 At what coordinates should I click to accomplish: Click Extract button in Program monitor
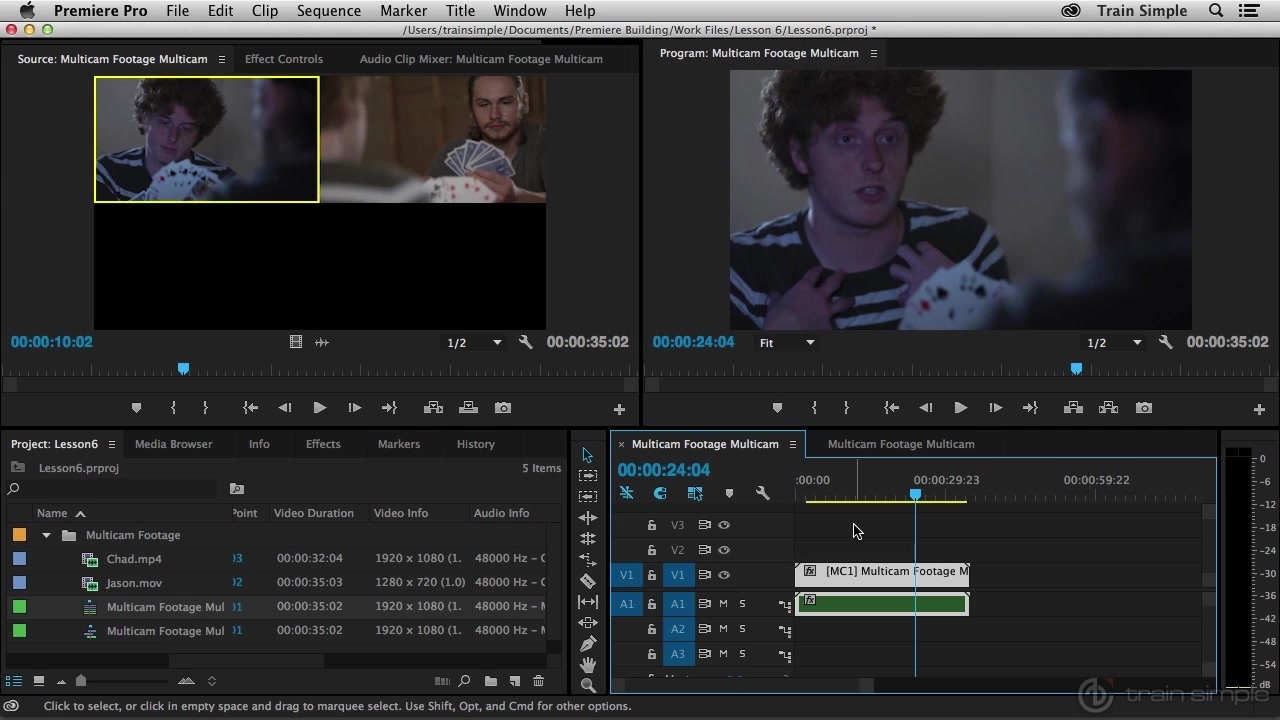[1108, 408]
